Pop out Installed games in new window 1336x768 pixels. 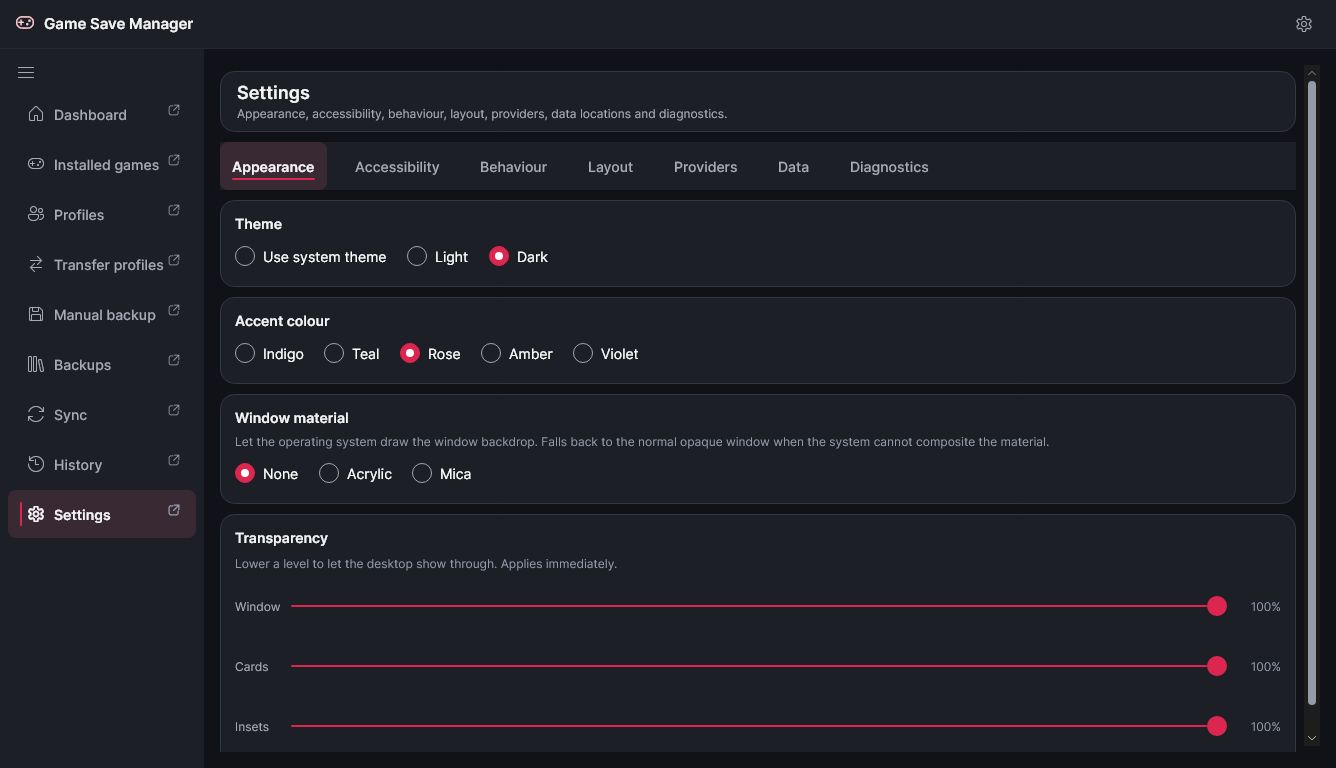pyautogui.click(x=174, y=160)
